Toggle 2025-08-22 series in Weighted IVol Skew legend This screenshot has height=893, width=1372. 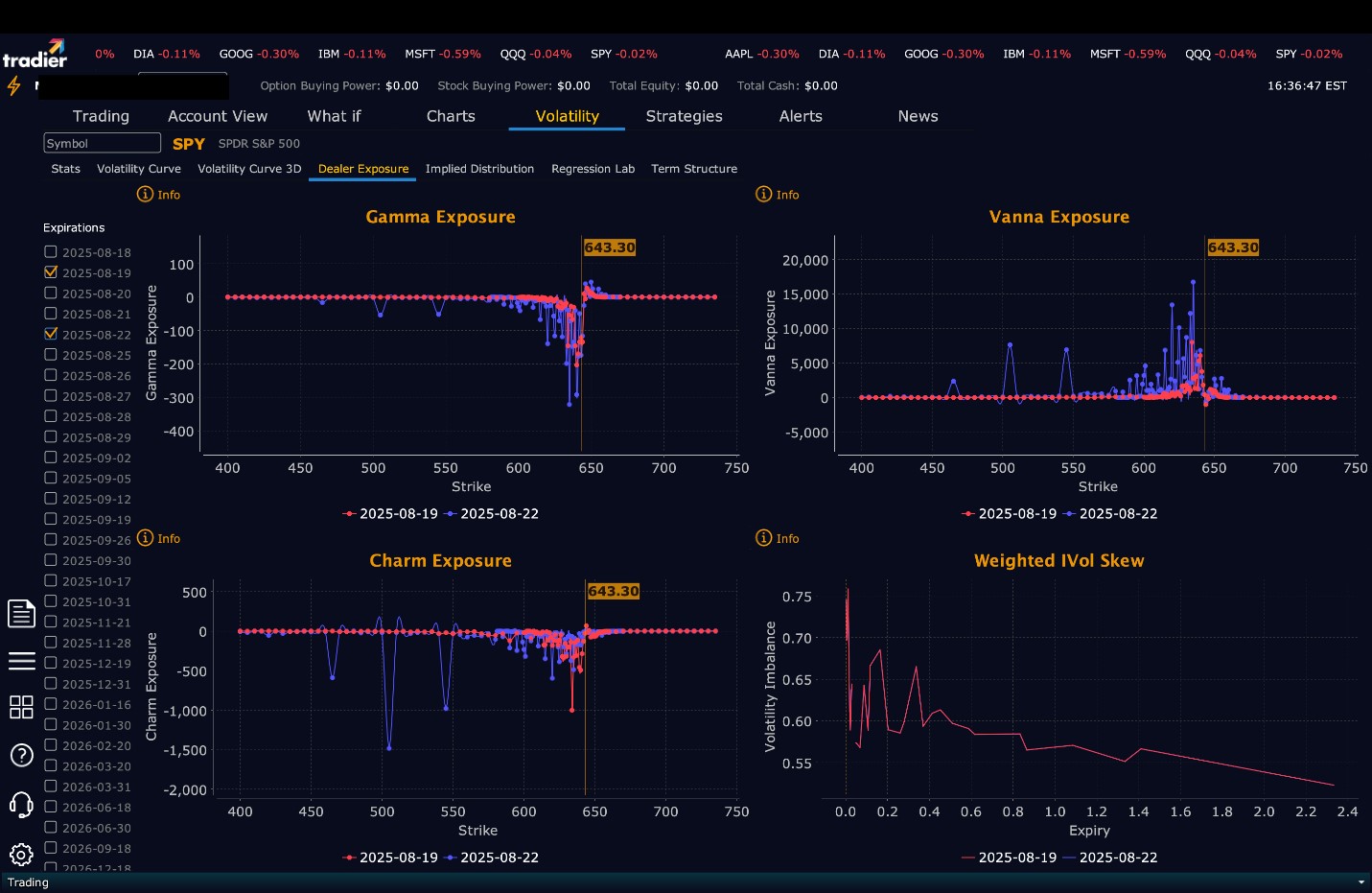point(1110,858)
